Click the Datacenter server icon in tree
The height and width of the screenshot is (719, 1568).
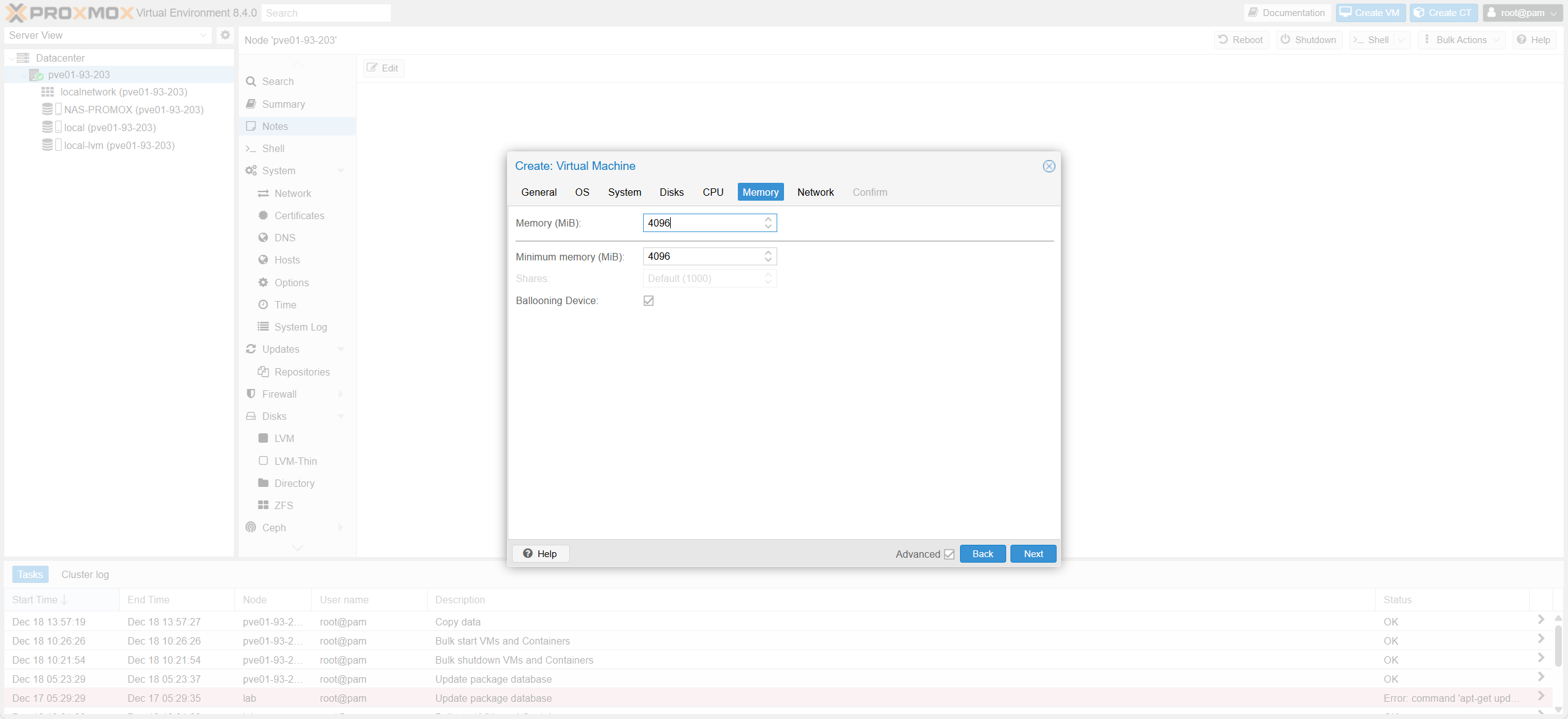tap(23, 58)
